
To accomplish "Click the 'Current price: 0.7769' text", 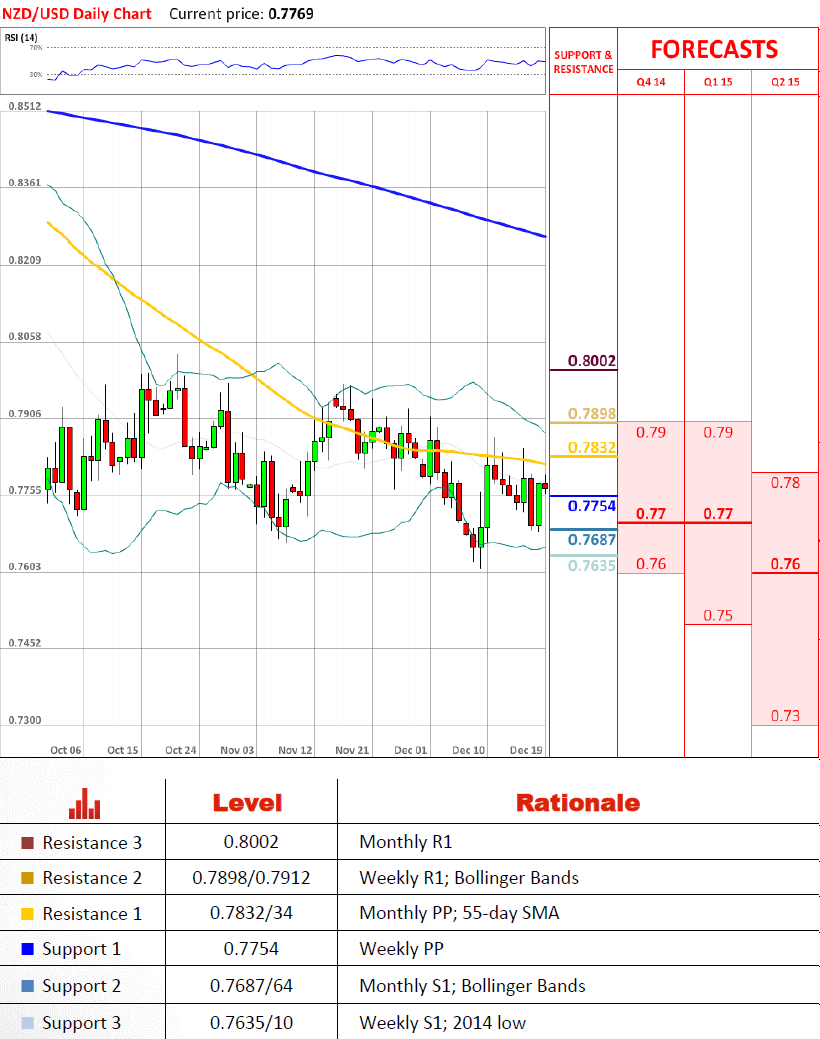I will pyautogui.click(x=241, y=14).
